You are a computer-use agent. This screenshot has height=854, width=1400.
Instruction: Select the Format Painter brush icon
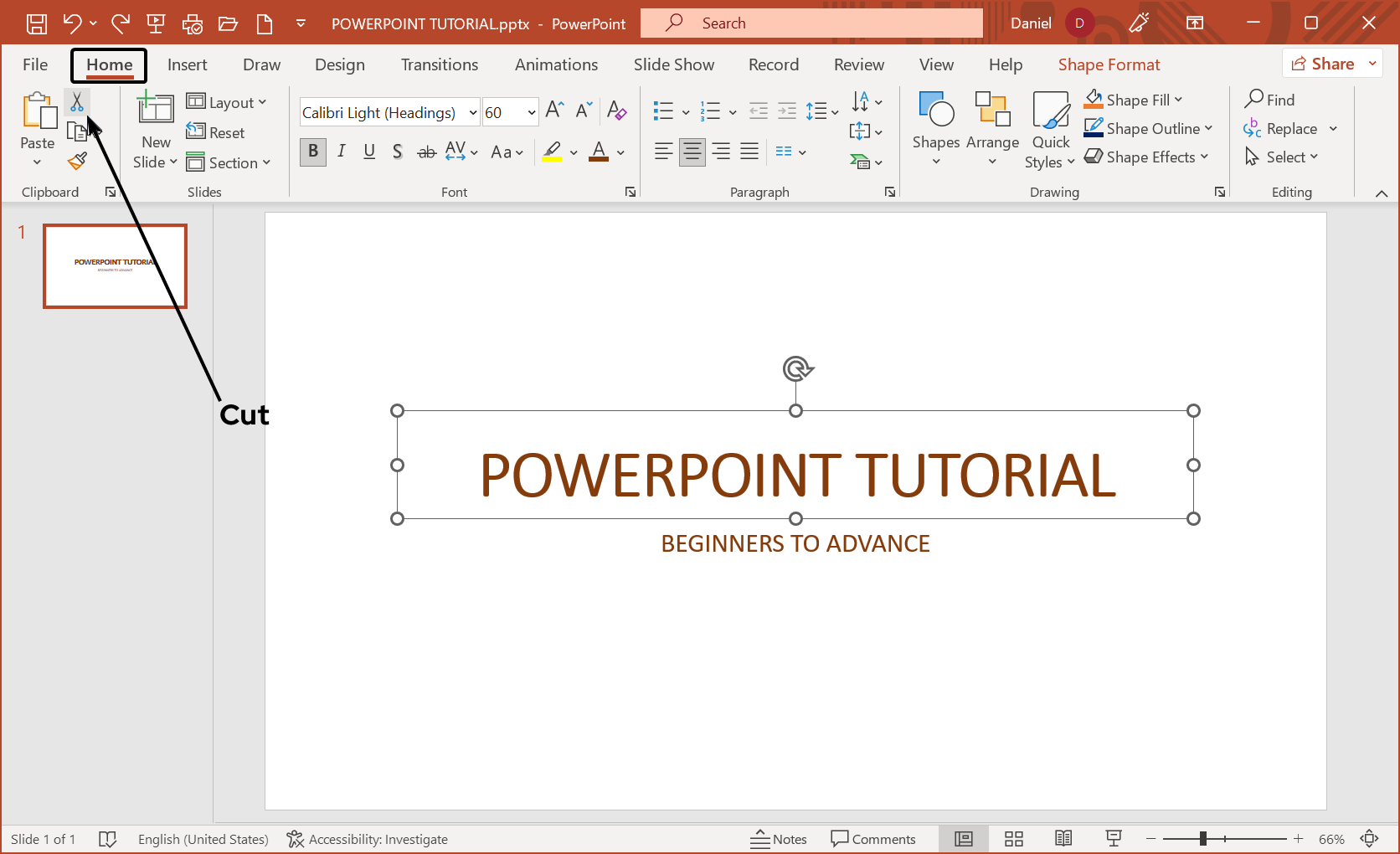[77, 161]
